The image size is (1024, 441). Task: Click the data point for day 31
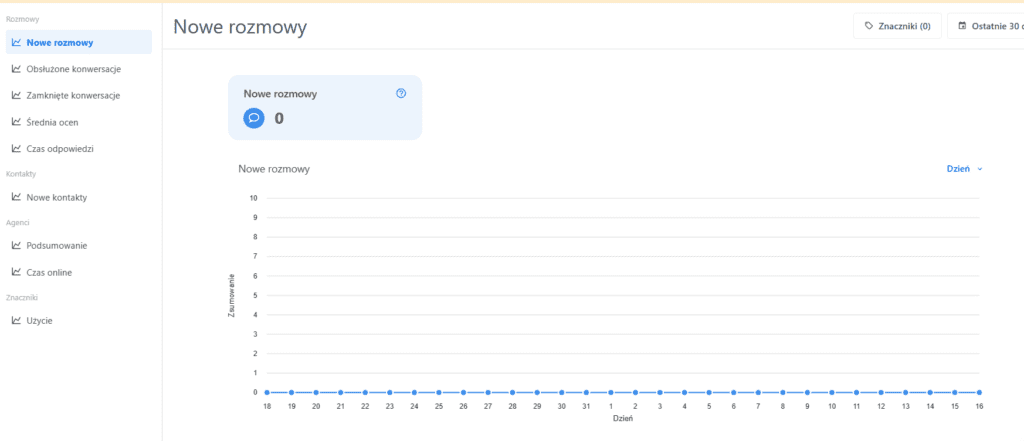(x=586, y=392)
